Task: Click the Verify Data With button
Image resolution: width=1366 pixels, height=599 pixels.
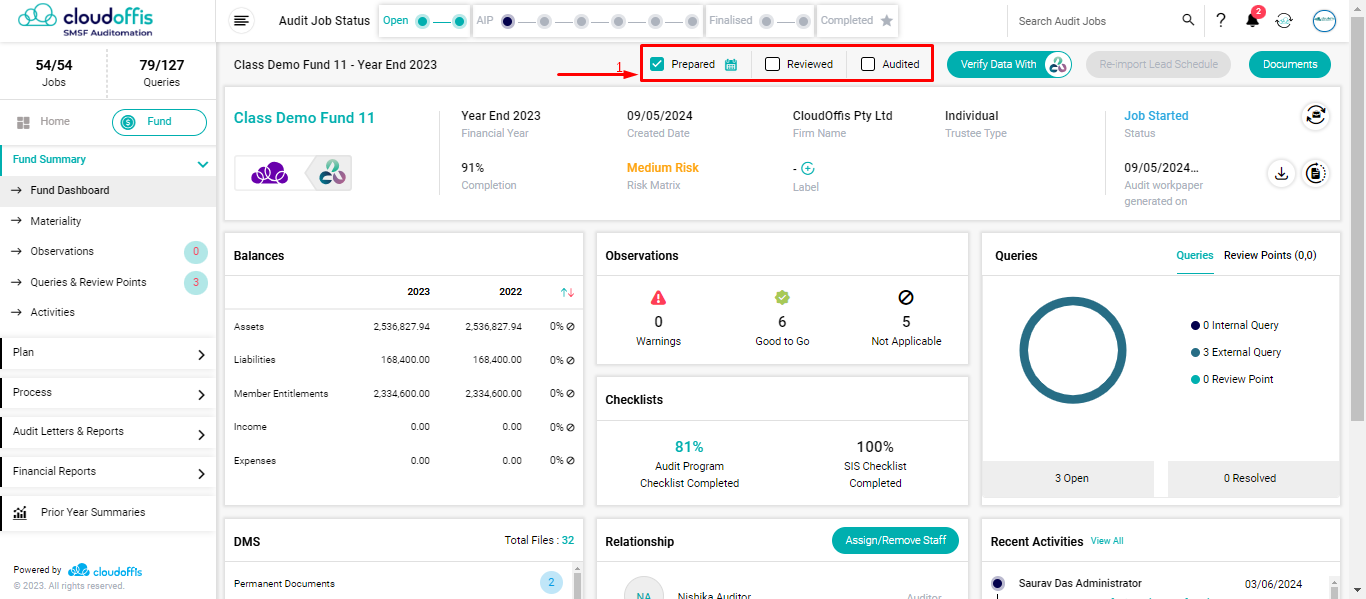Action: click(x=1010, y=64)
